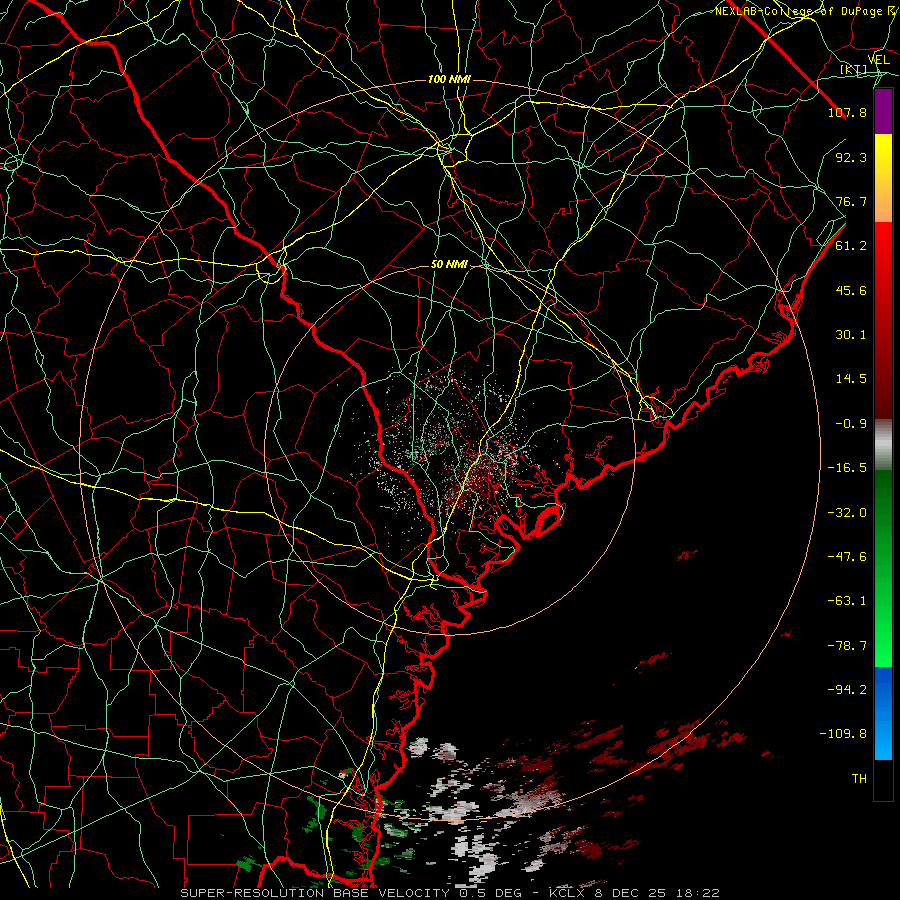Select the Super-Resolution Base Velocity caption
The height and width of the screenshot is (900, 900).
450,893
